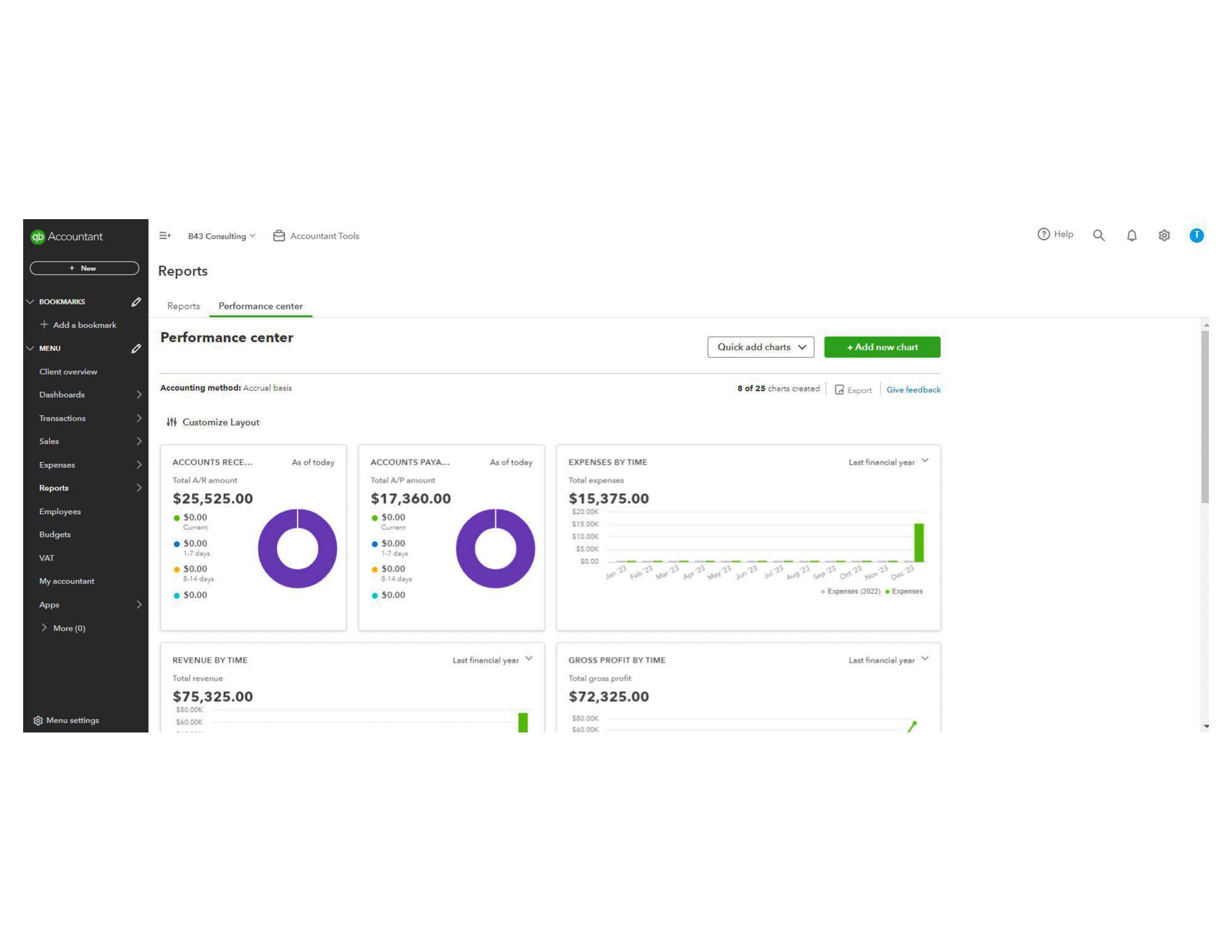Expand the Dashboards menu chevron

coord(139,395)
